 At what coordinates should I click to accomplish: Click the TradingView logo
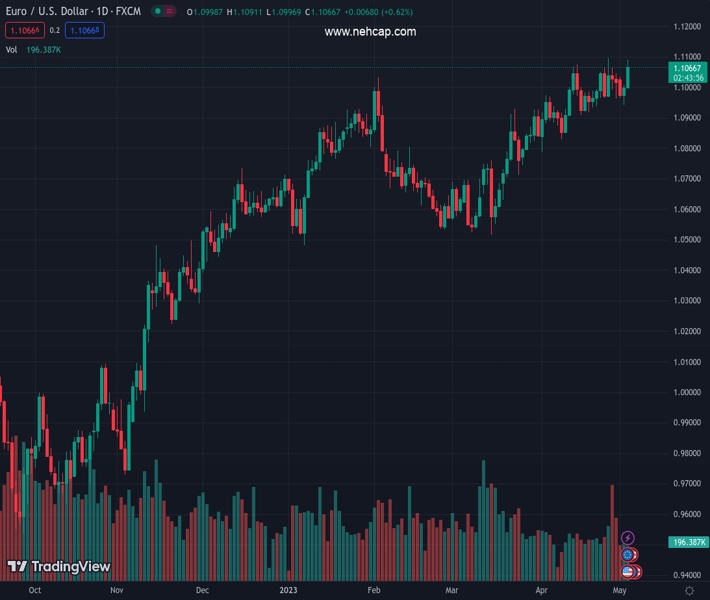pos(59,567)
